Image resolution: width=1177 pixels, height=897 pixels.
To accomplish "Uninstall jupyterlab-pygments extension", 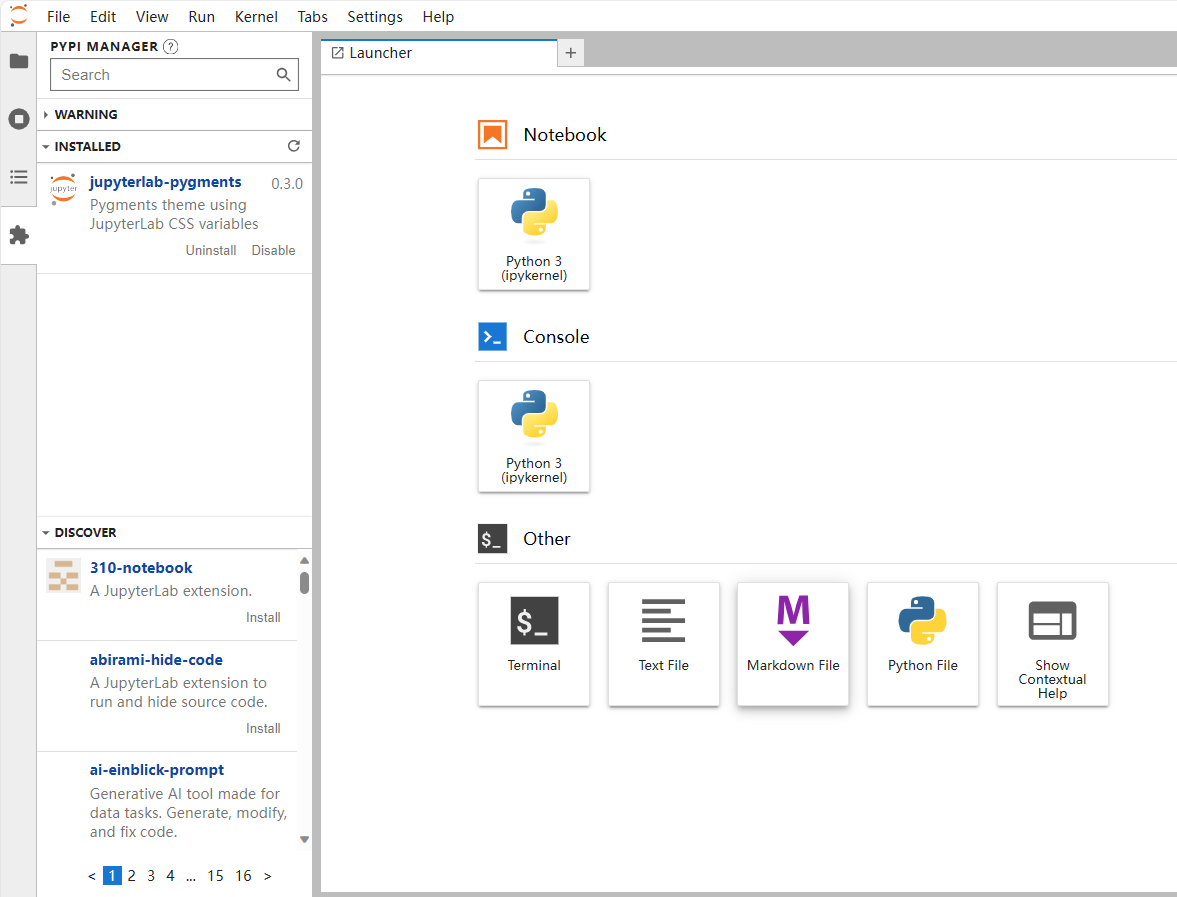I will (x=211, y=251).
